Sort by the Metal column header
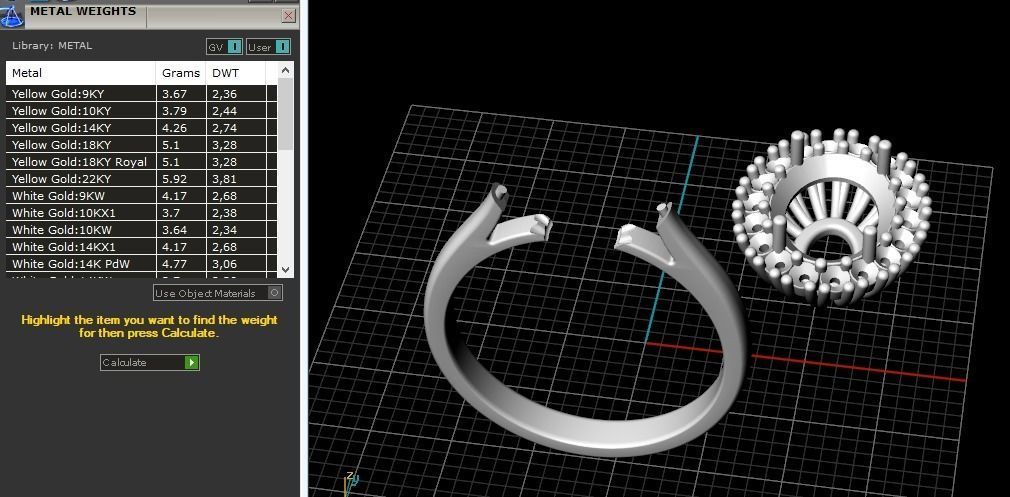Viewport: 1010px width, 497px height. pyautogui.click(x=81, y=73)
